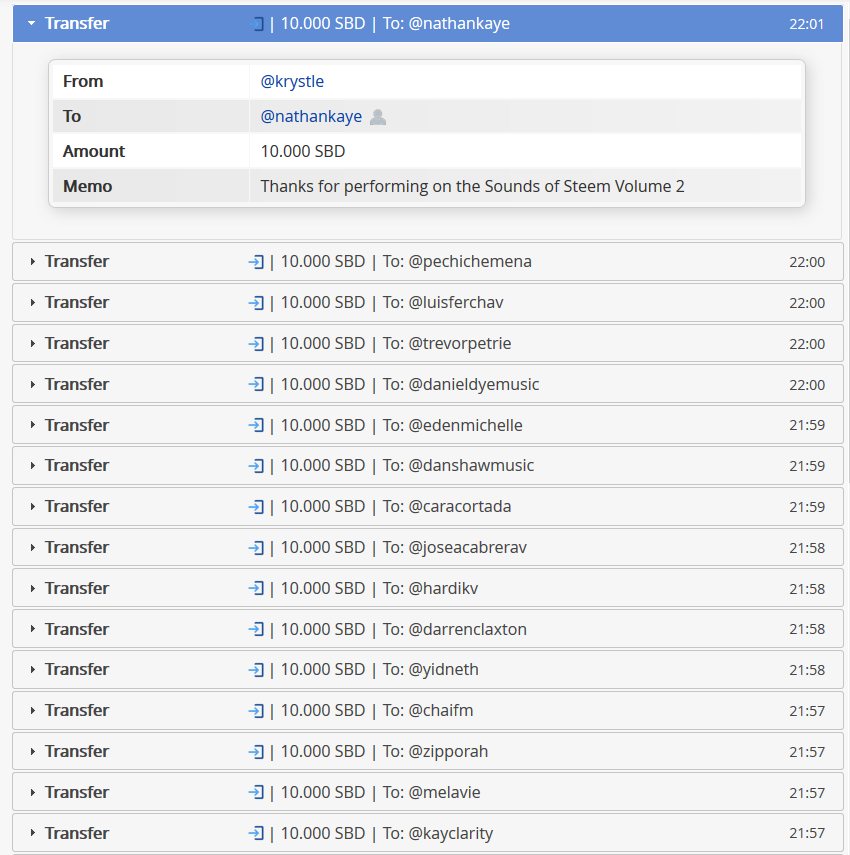This screenshot has height=855, width=850.
Task: Click transfer arrow icon in @pechichemena row
Action: tap(256, 262)
